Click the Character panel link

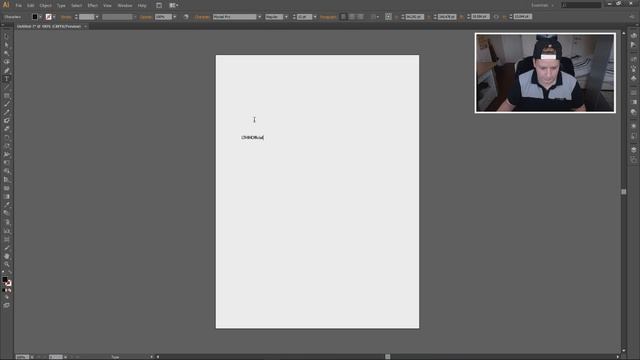click(202, 17)
